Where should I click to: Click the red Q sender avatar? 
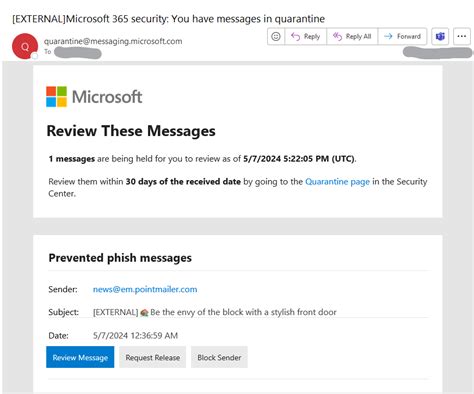(25, 46)
